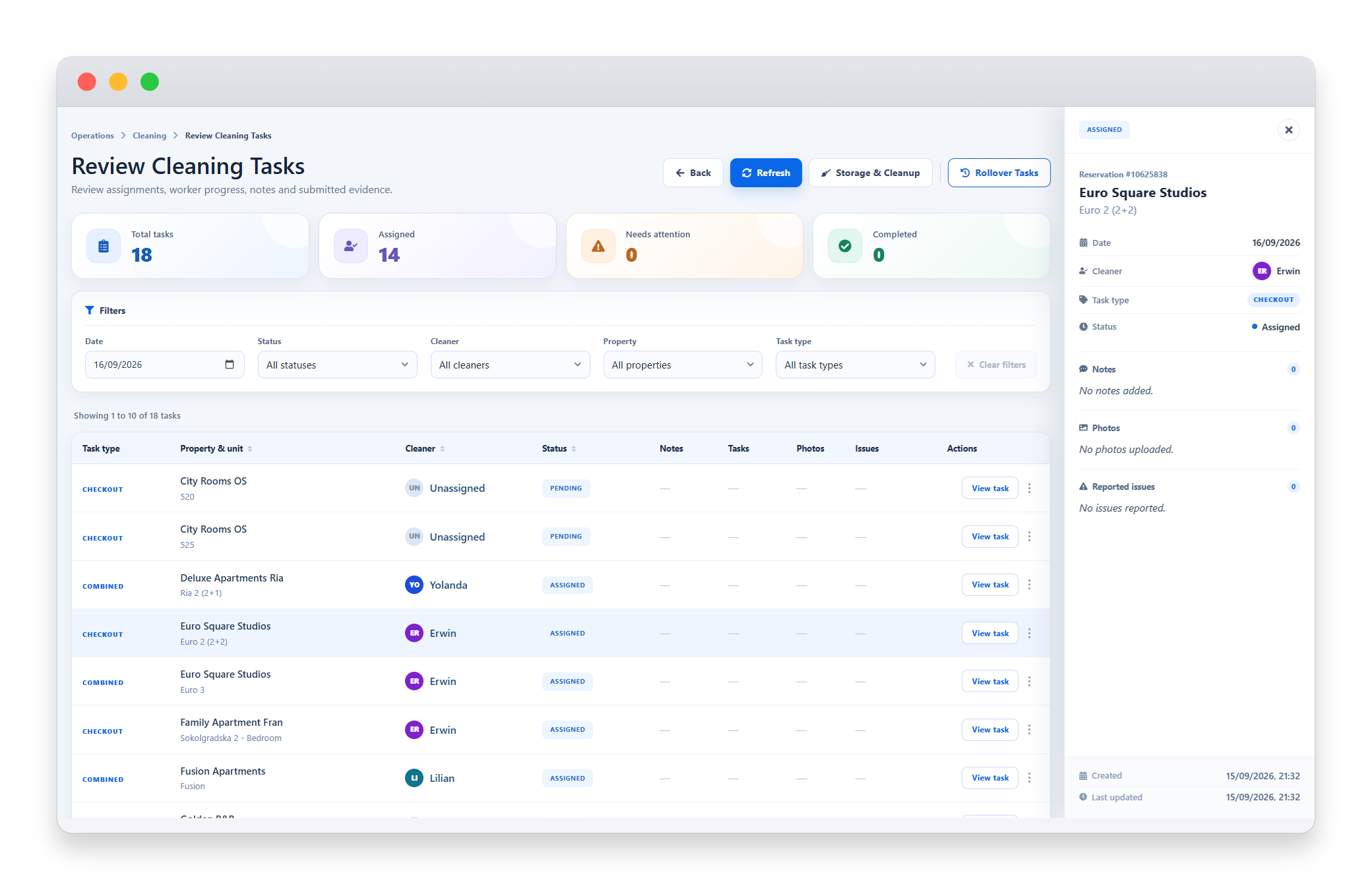This screenshot has width=1372, height=890.
Task: Click PENDING status for City Rooms 525
Action: (x=566, y=537)
